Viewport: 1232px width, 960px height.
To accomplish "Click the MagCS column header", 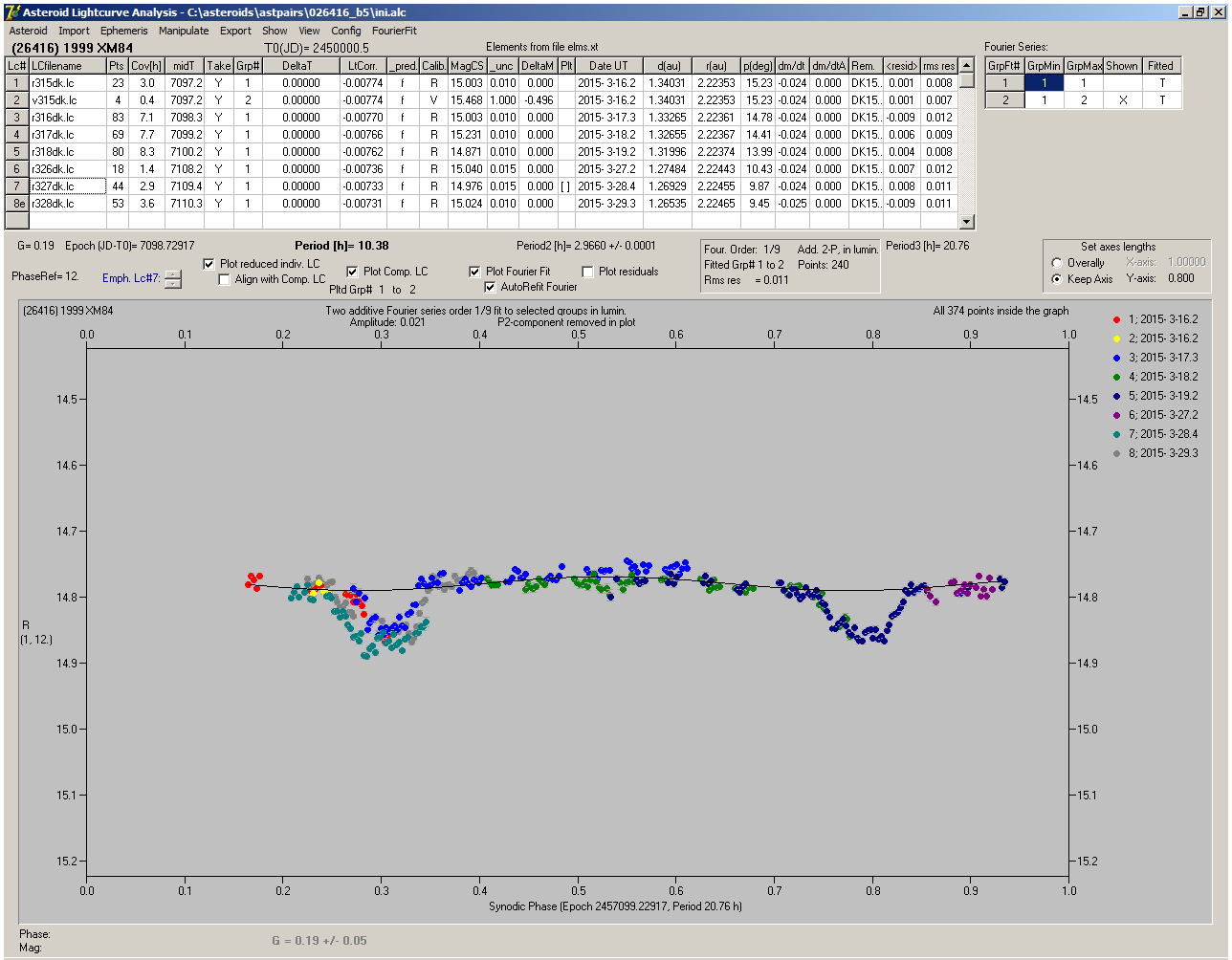I will [x=467, y=66].
